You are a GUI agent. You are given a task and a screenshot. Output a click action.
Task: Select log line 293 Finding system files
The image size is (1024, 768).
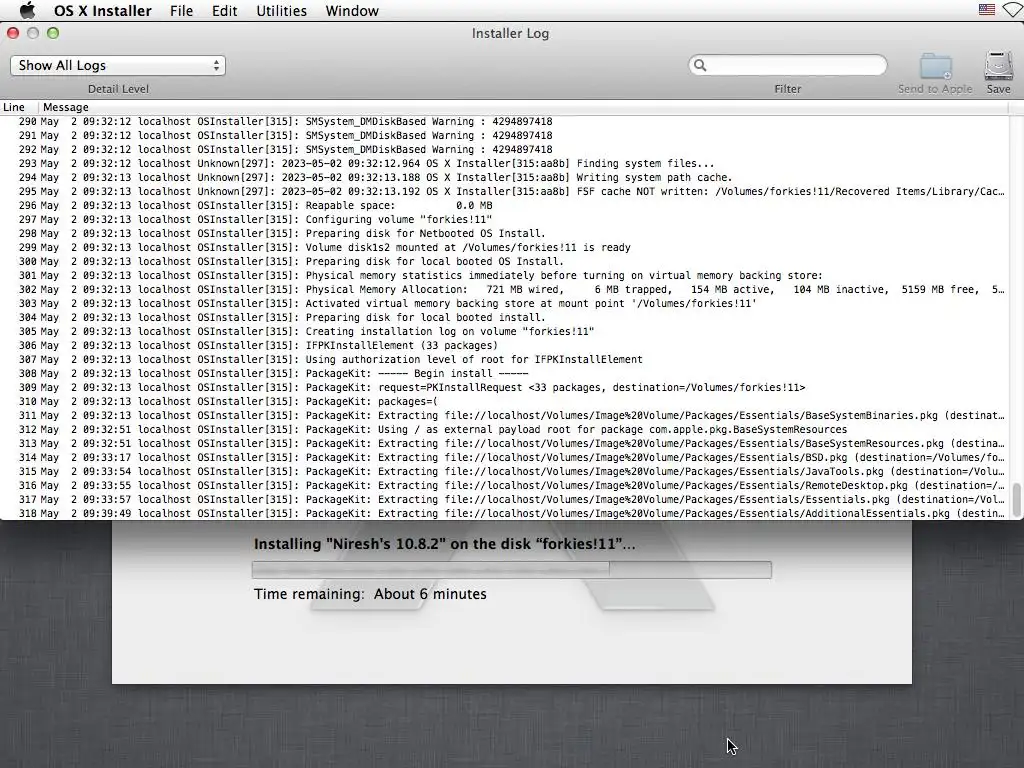[x=504, y=163]
